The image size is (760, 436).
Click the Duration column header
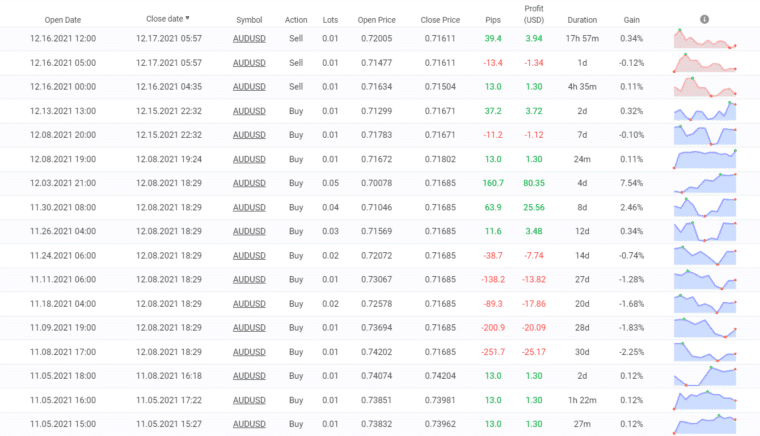(x=582, y=19)
